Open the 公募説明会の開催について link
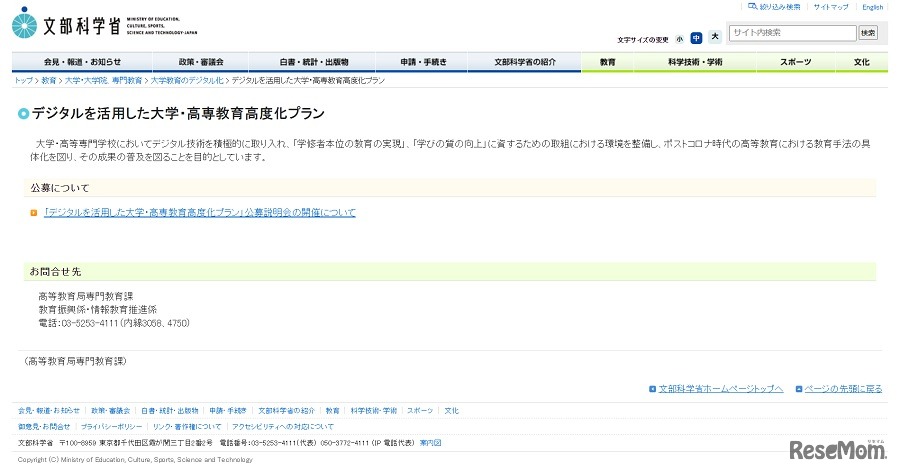This screenshot has width=900, height=473. tap(200, 212)
